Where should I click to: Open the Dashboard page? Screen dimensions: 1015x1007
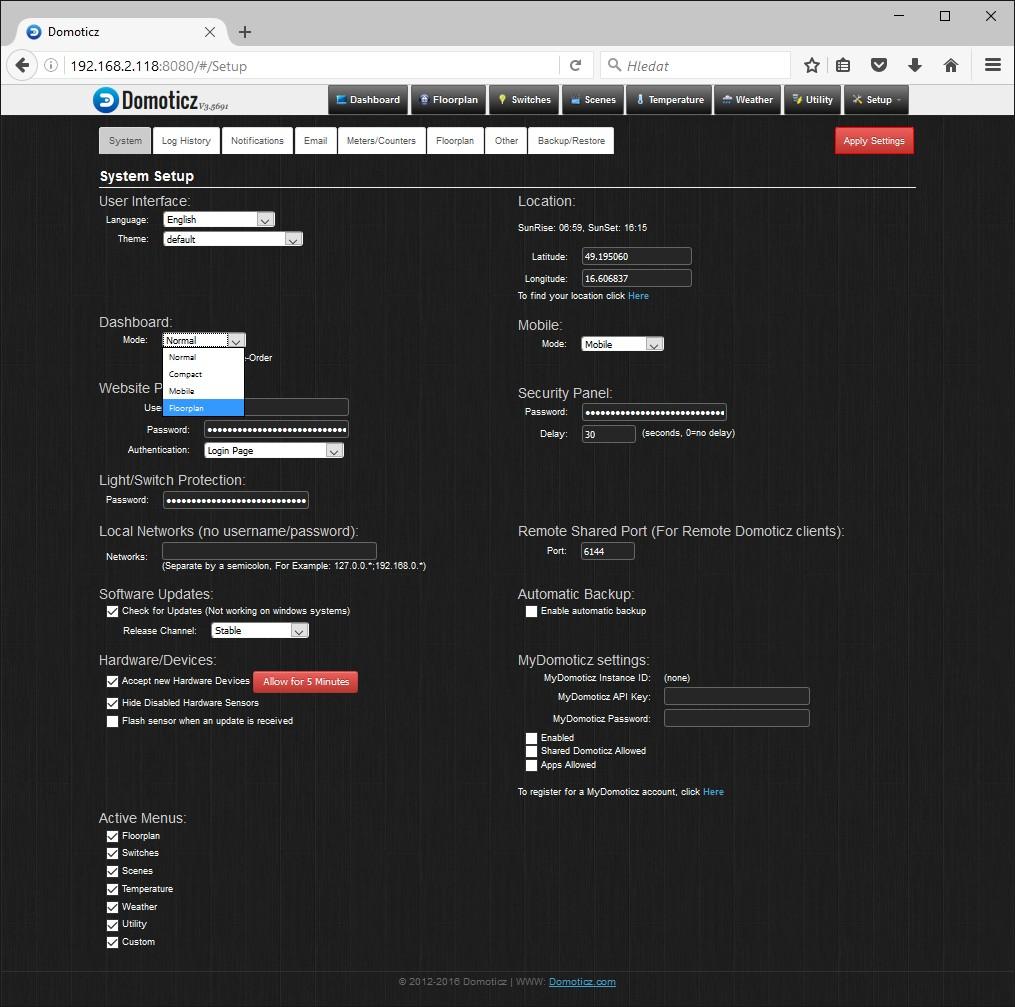click(368, 100)
